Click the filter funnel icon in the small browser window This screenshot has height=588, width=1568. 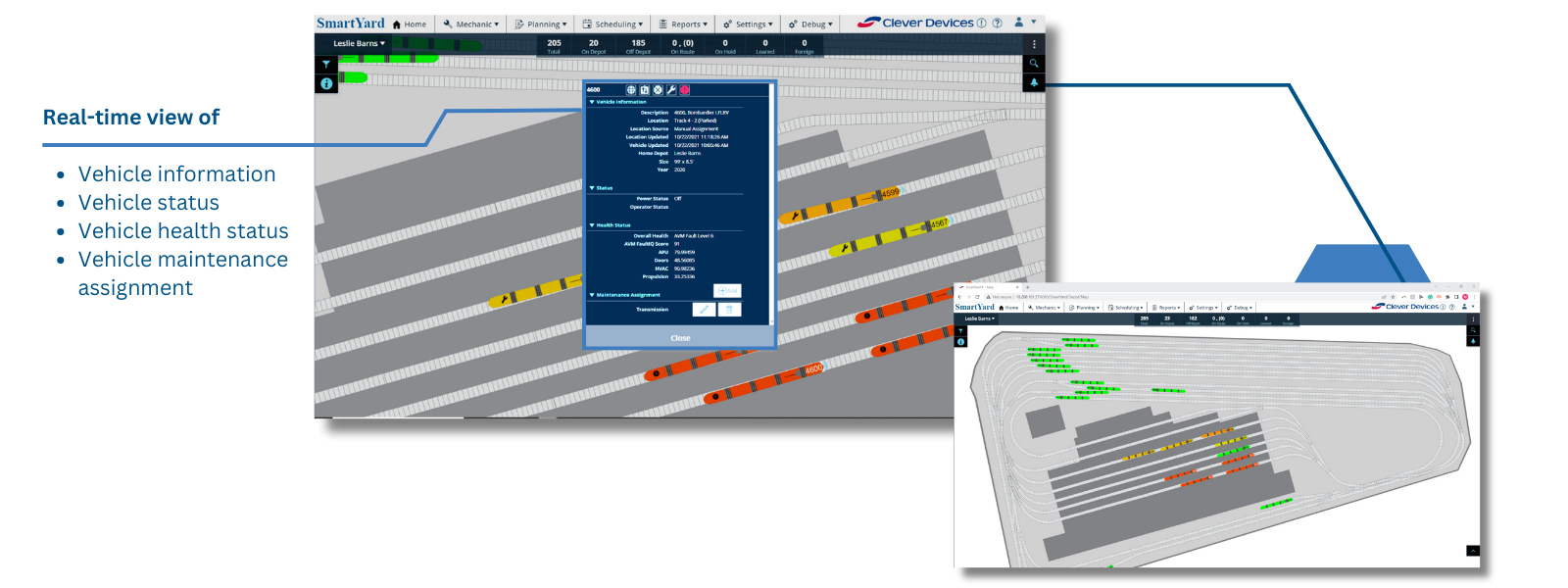click(960, 330)
